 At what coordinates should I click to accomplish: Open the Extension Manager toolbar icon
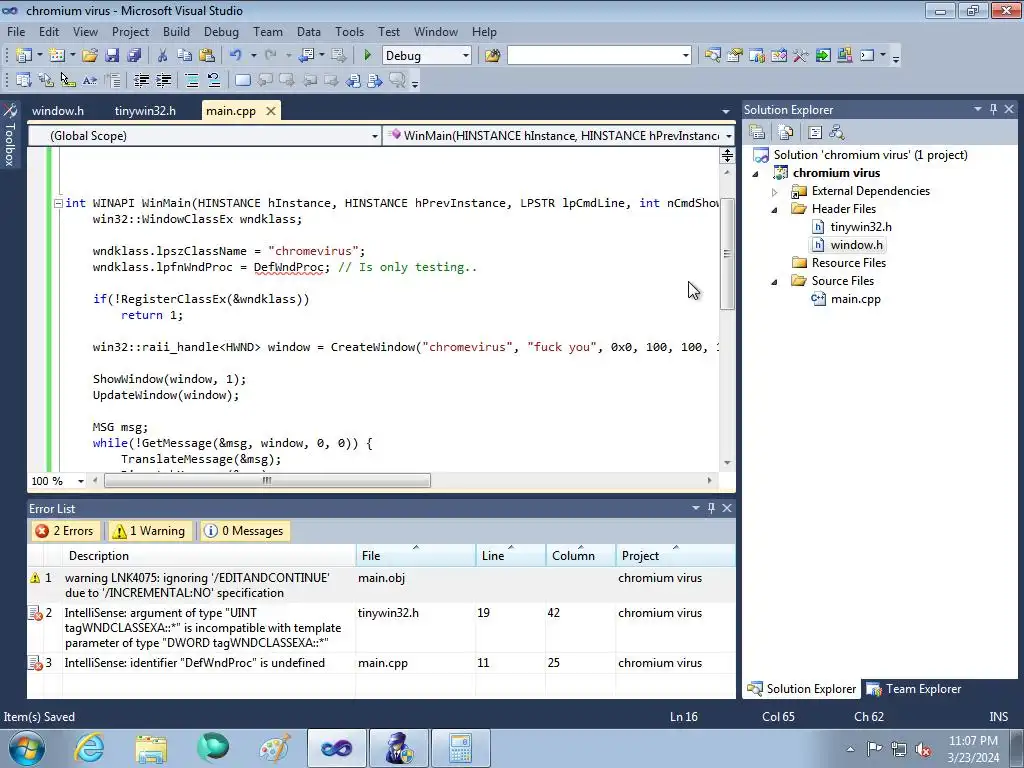click(844, 56)
